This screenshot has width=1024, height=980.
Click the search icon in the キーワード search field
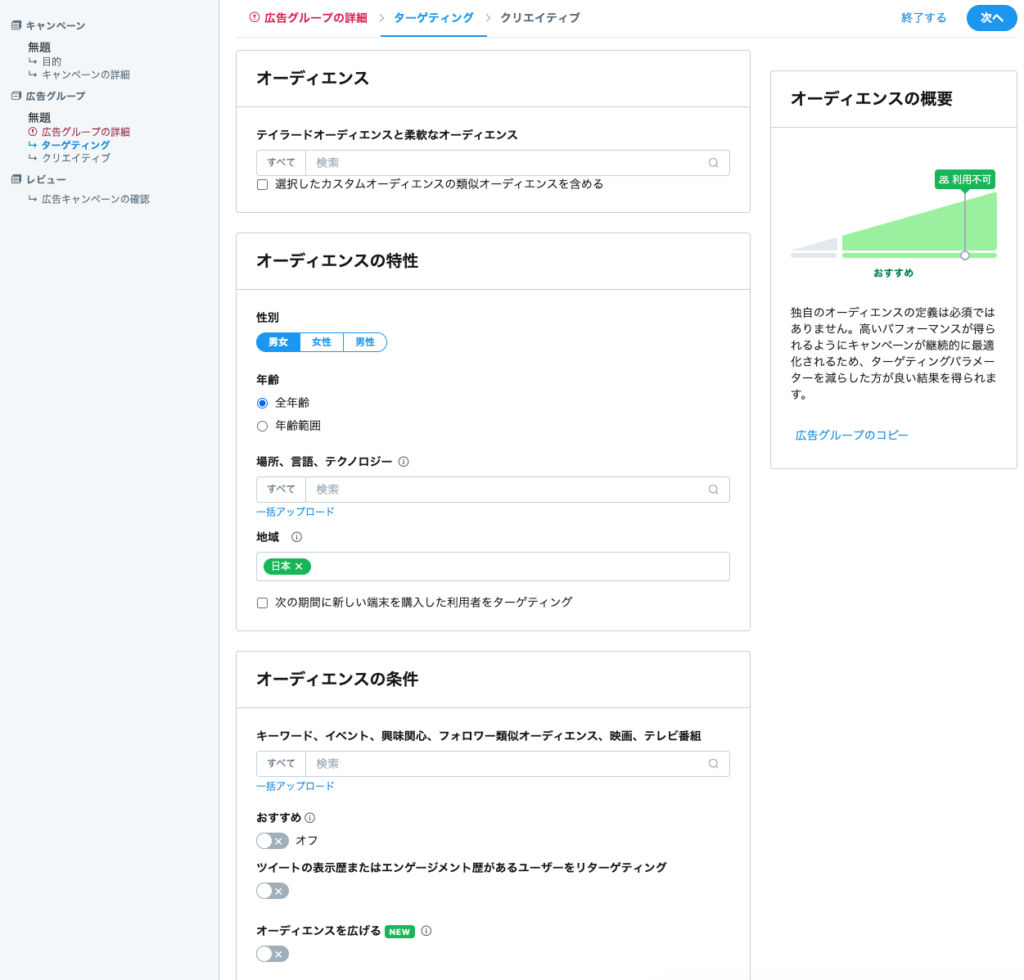713,764
